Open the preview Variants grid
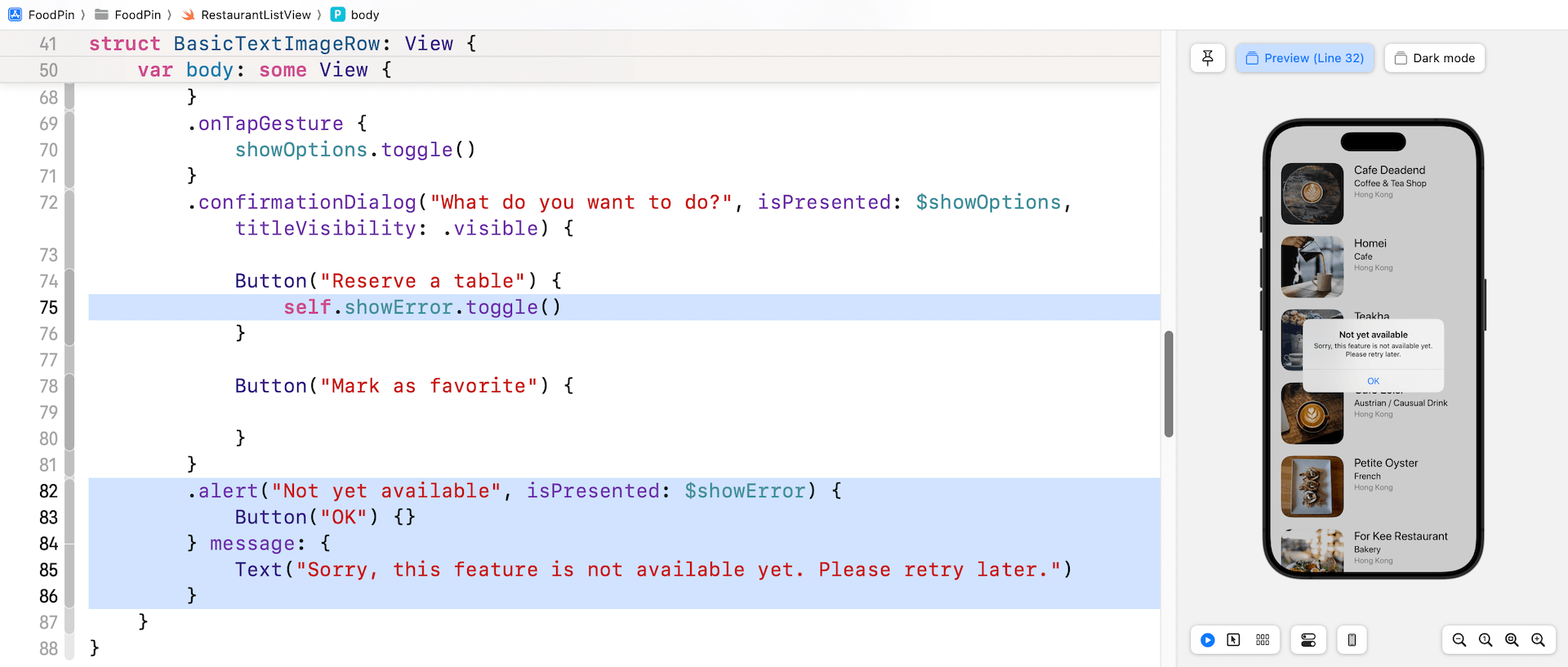This screenshot has height=667, width=1568. pos(1263,640)
